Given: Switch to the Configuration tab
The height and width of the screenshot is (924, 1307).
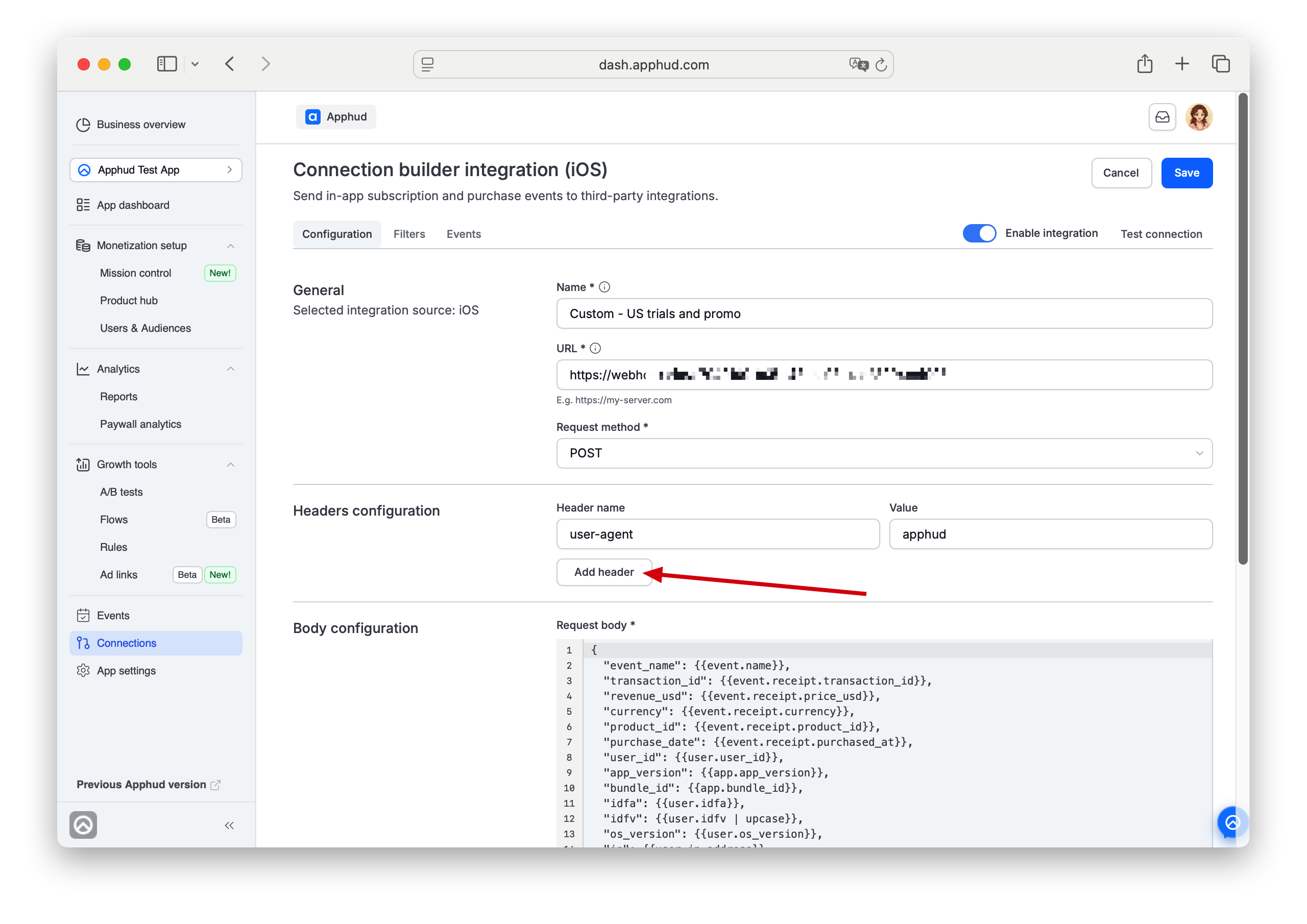Looking at the screenshot, I should [x=337, y=234].
